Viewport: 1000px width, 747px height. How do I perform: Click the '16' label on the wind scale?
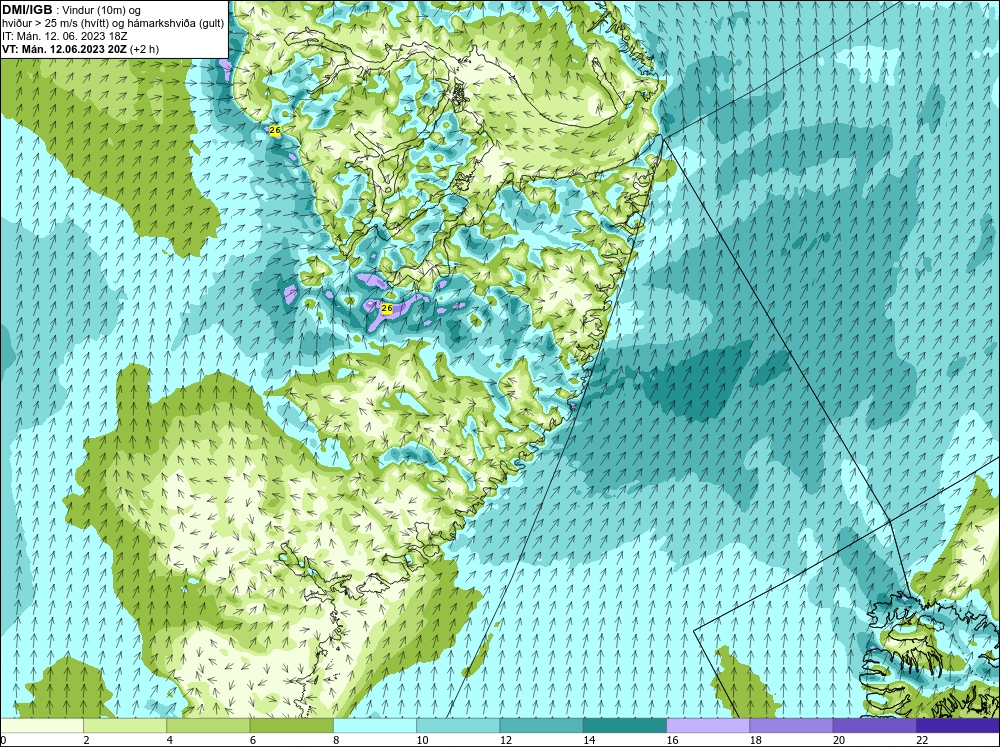pyautogui.click(x=672, y=740)
